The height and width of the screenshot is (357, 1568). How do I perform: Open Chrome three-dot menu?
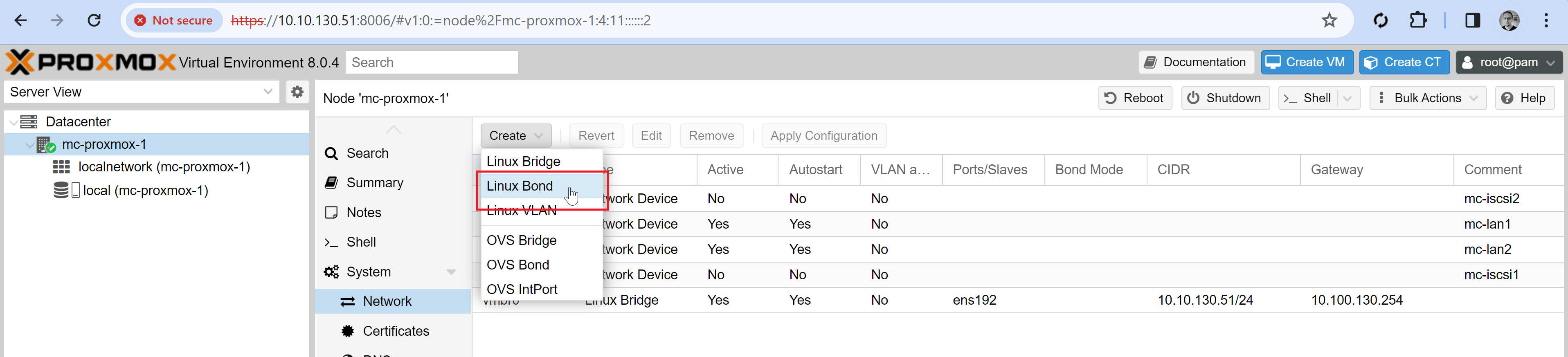pos(1546,21)
